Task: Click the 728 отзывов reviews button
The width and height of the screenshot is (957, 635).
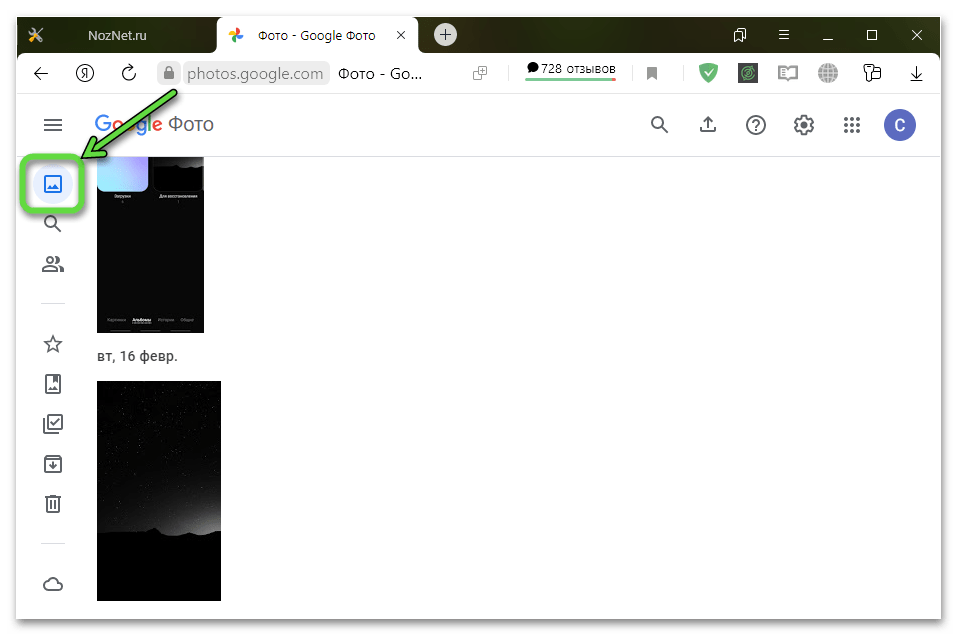Action: pyautogui.click(x=571, y=70)
